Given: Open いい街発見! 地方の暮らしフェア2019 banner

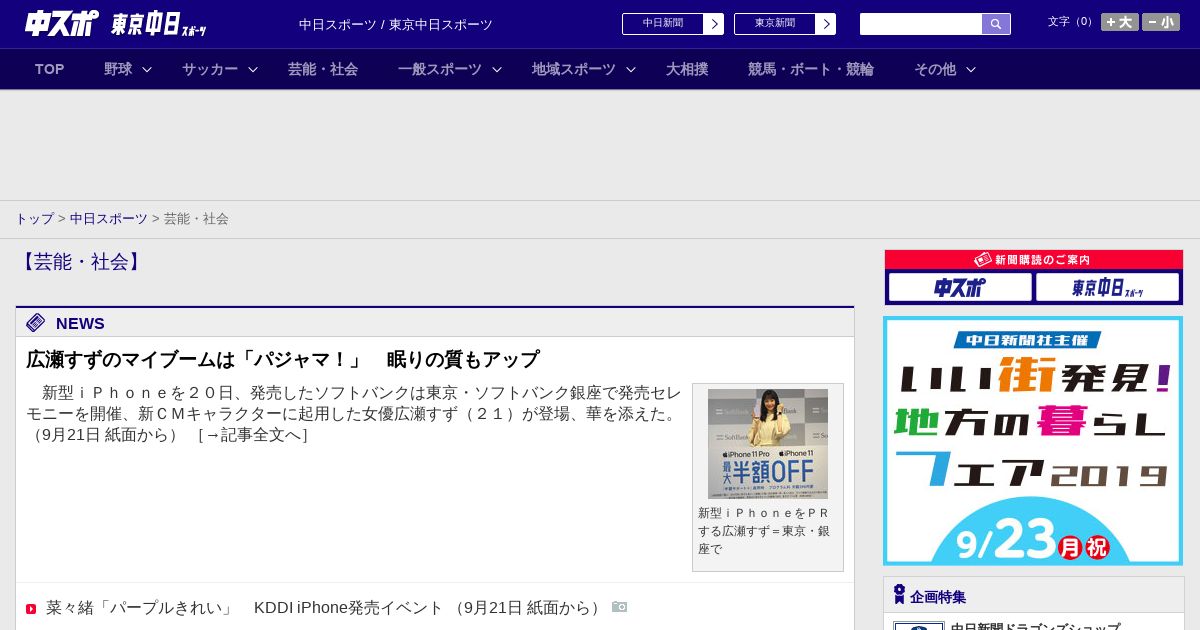Looking at the screenshot, I should [1033, 441].
